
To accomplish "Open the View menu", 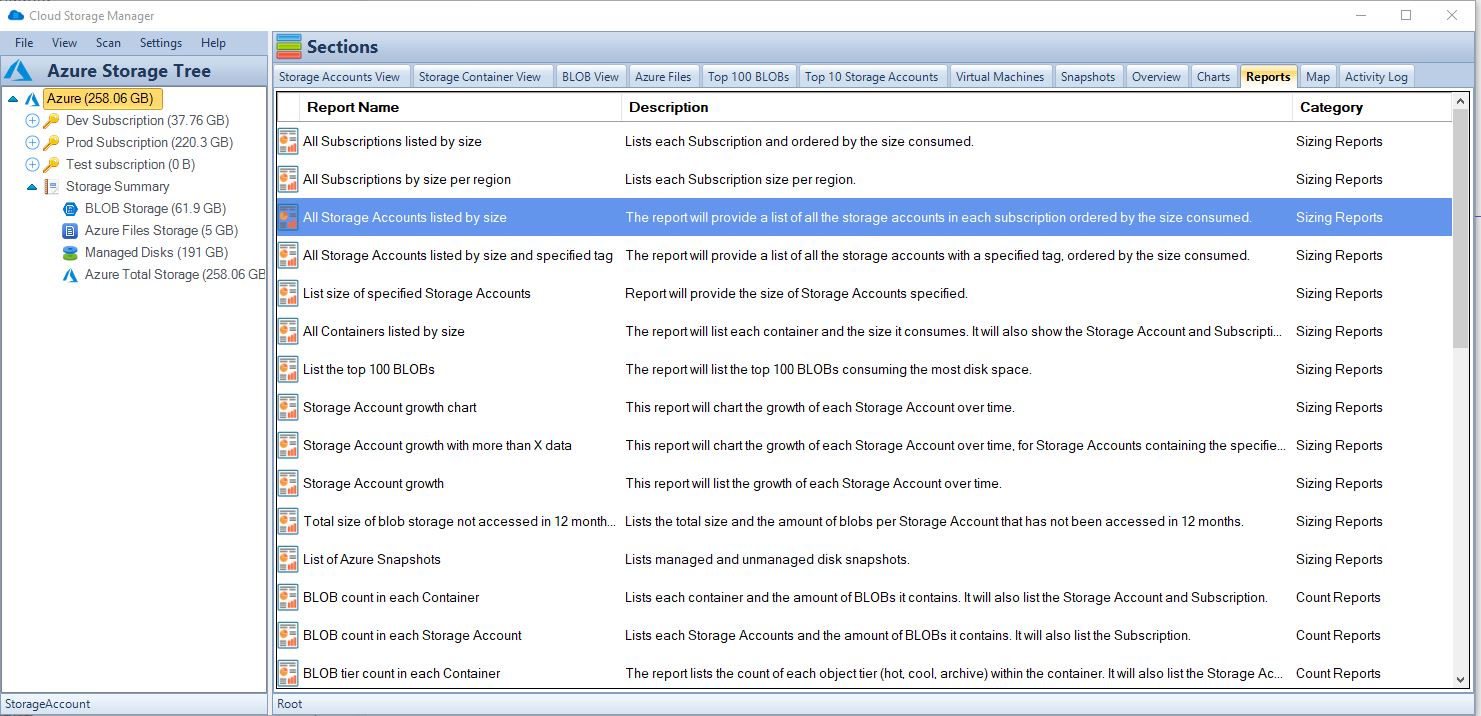I will pos(64,43).
